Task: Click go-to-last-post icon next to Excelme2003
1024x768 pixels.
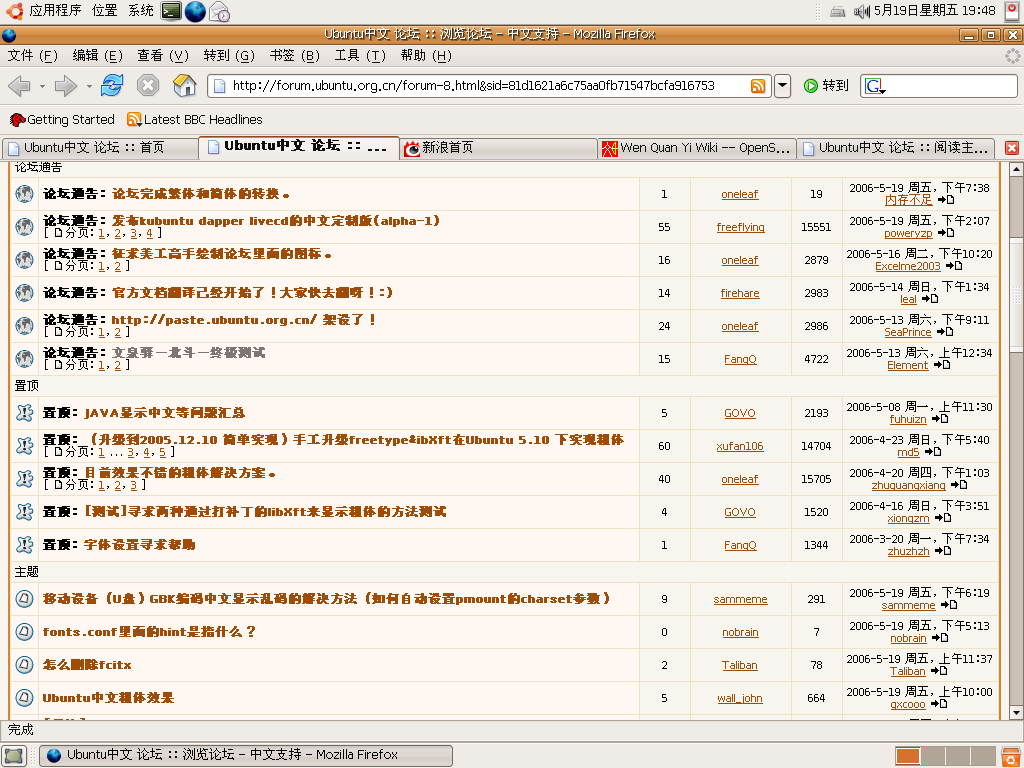Action: pyautogui.click(x=954, y=266)
